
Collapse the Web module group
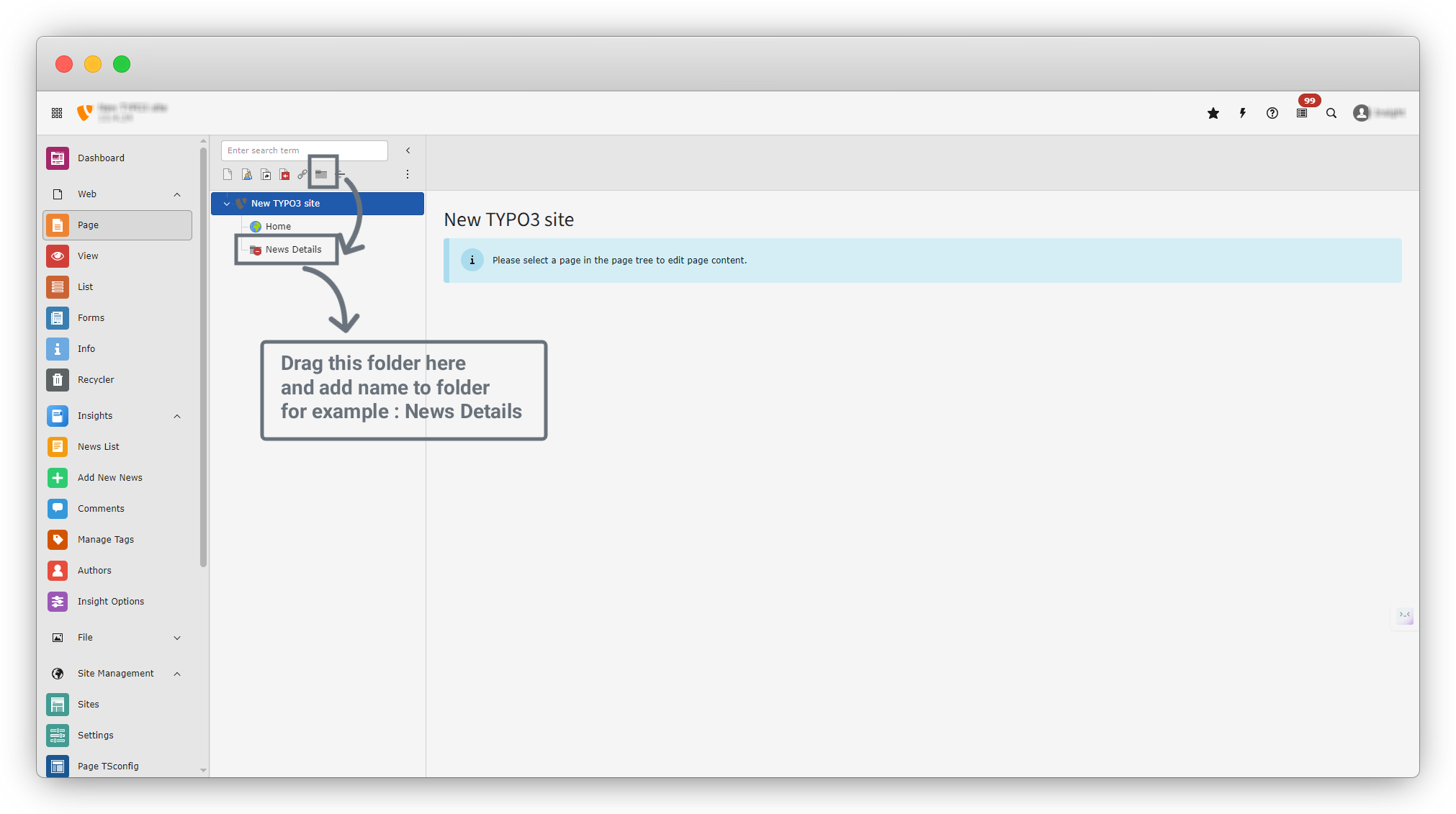click(x=177, y=194)
